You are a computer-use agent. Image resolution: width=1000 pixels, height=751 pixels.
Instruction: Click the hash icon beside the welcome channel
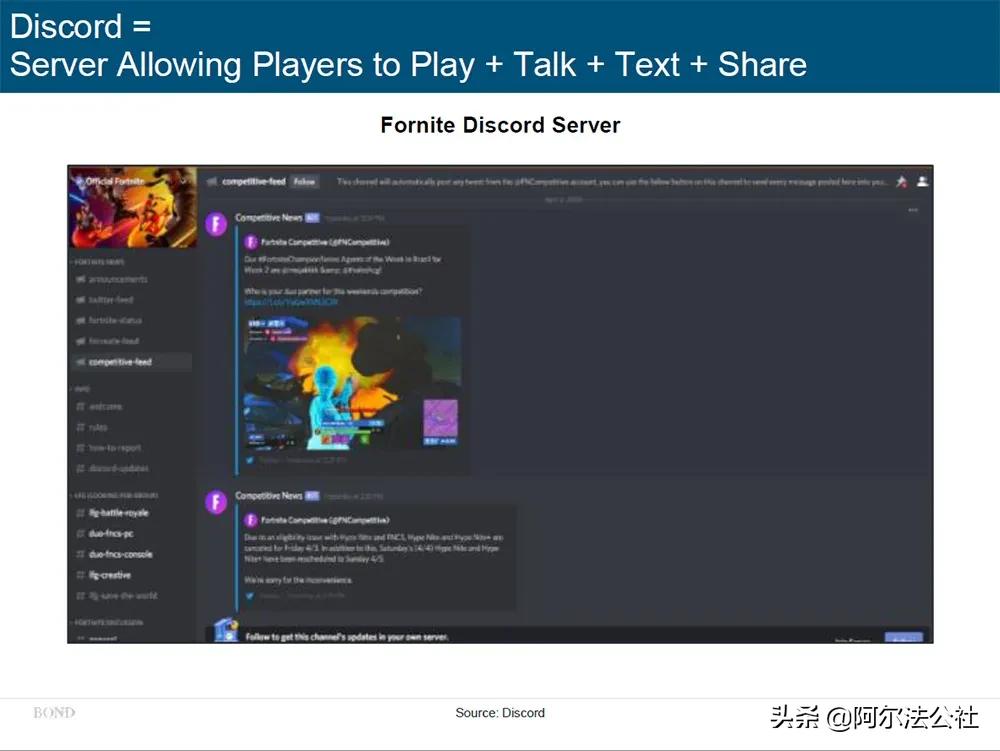pyautogui.click(x=81, y=406)
